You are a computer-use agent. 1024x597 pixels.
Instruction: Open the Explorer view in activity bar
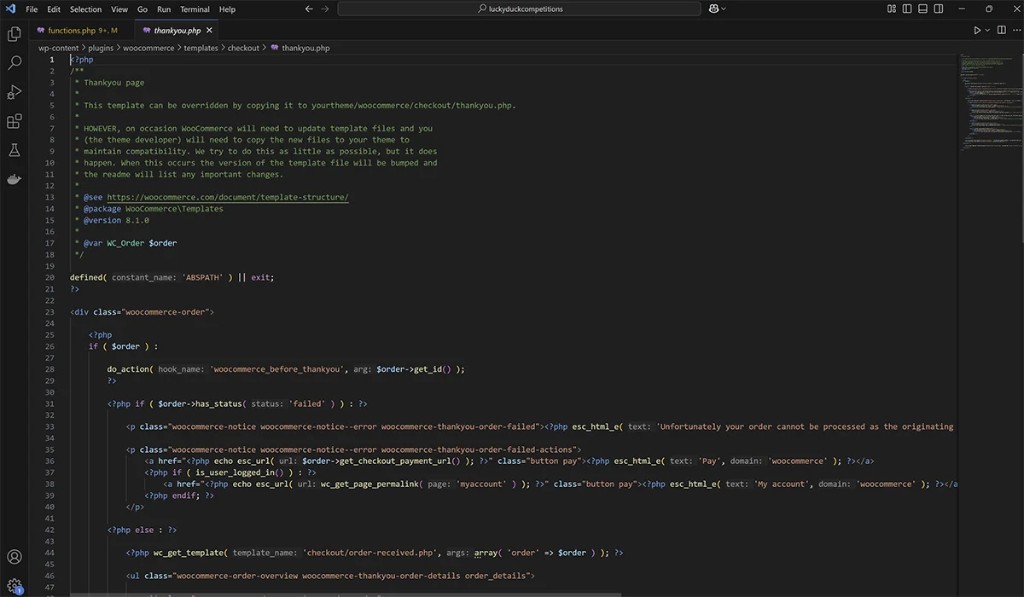(x=14, y=33)
